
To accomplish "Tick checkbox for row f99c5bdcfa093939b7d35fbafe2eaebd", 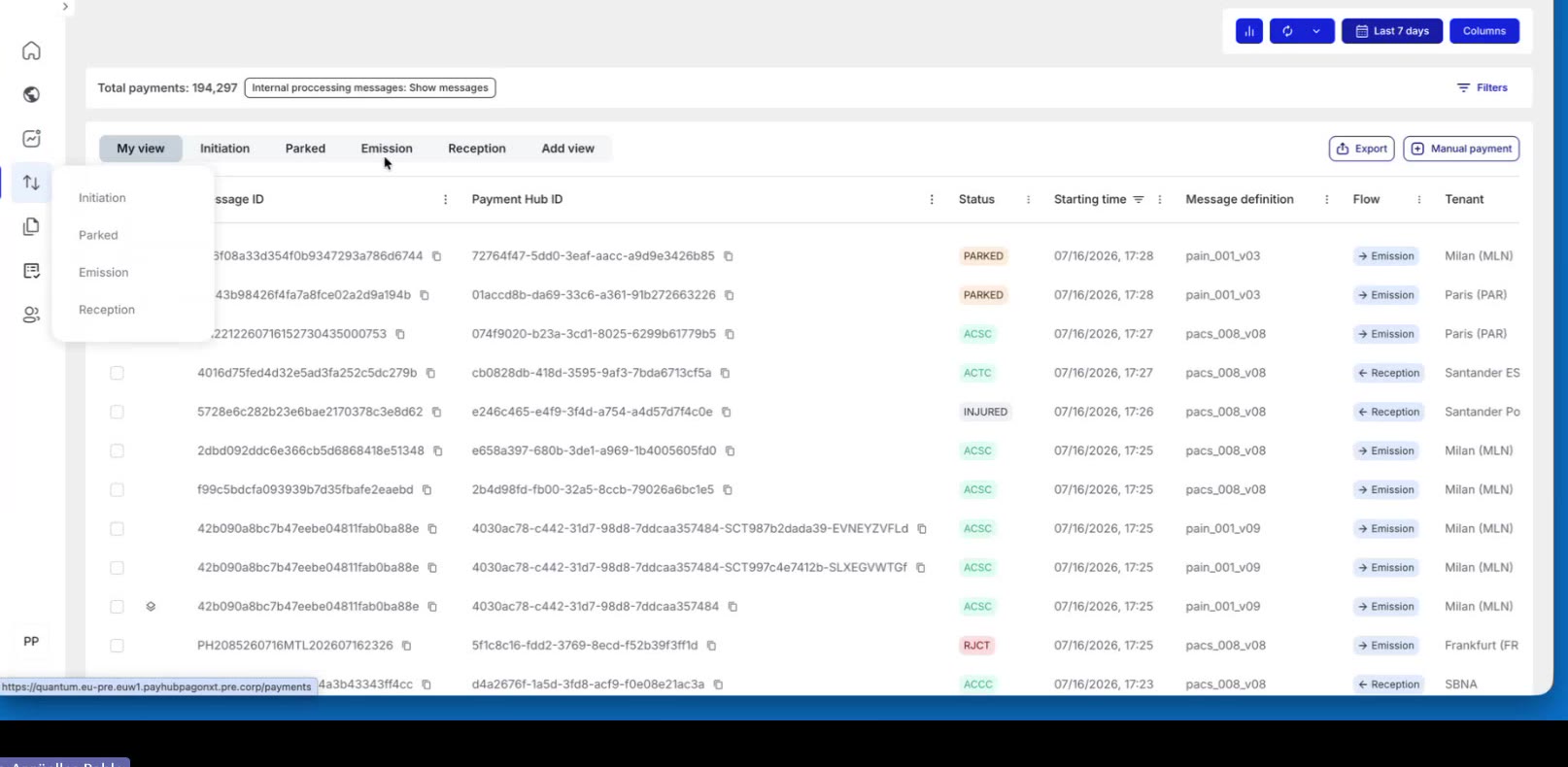I will (117, 490).
